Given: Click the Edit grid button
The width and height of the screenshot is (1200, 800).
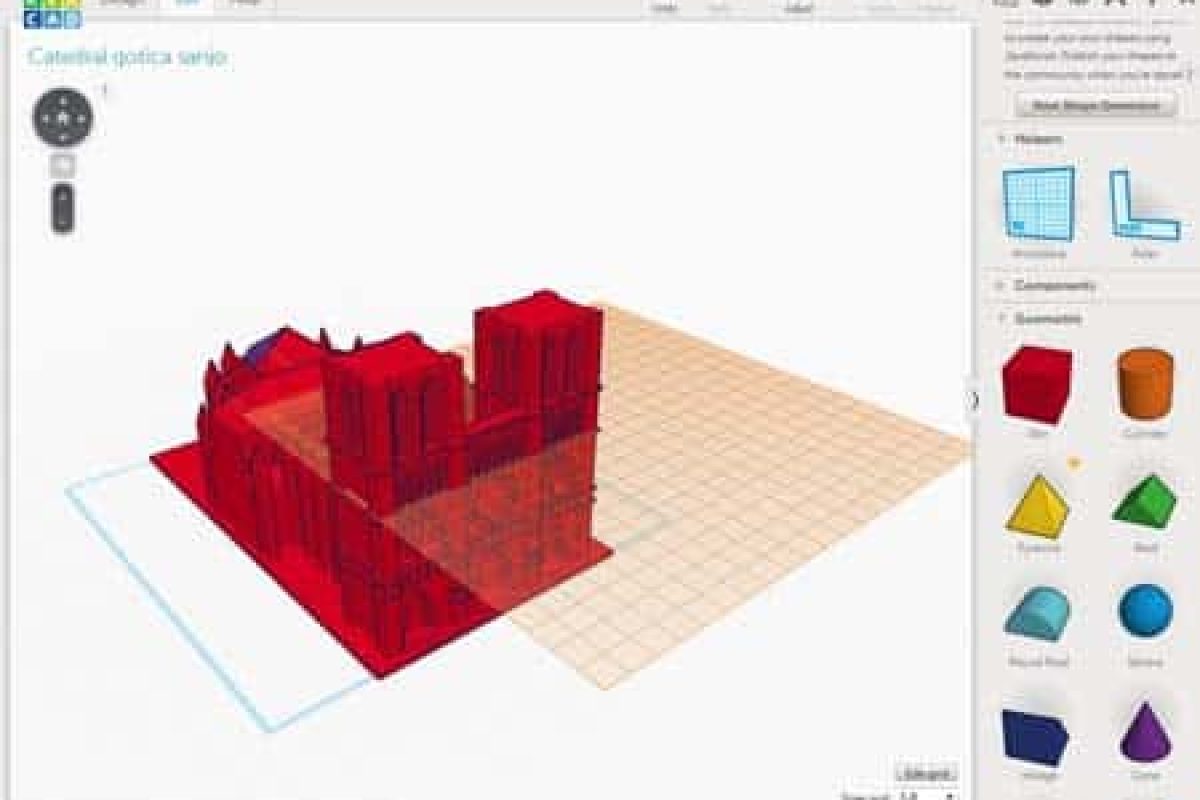Looking at the screenshot, I should pyautogui.click(x=927, y=773).
